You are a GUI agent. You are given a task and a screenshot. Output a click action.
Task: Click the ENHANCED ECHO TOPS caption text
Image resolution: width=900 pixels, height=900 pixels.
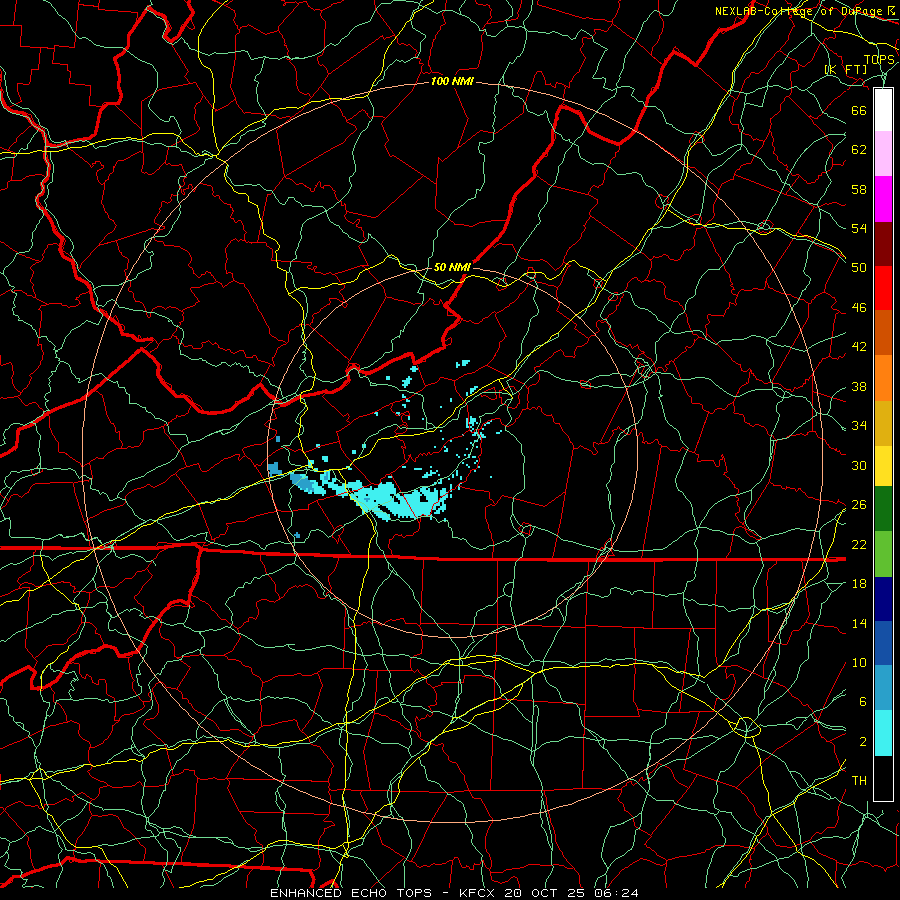pos(351,893)
